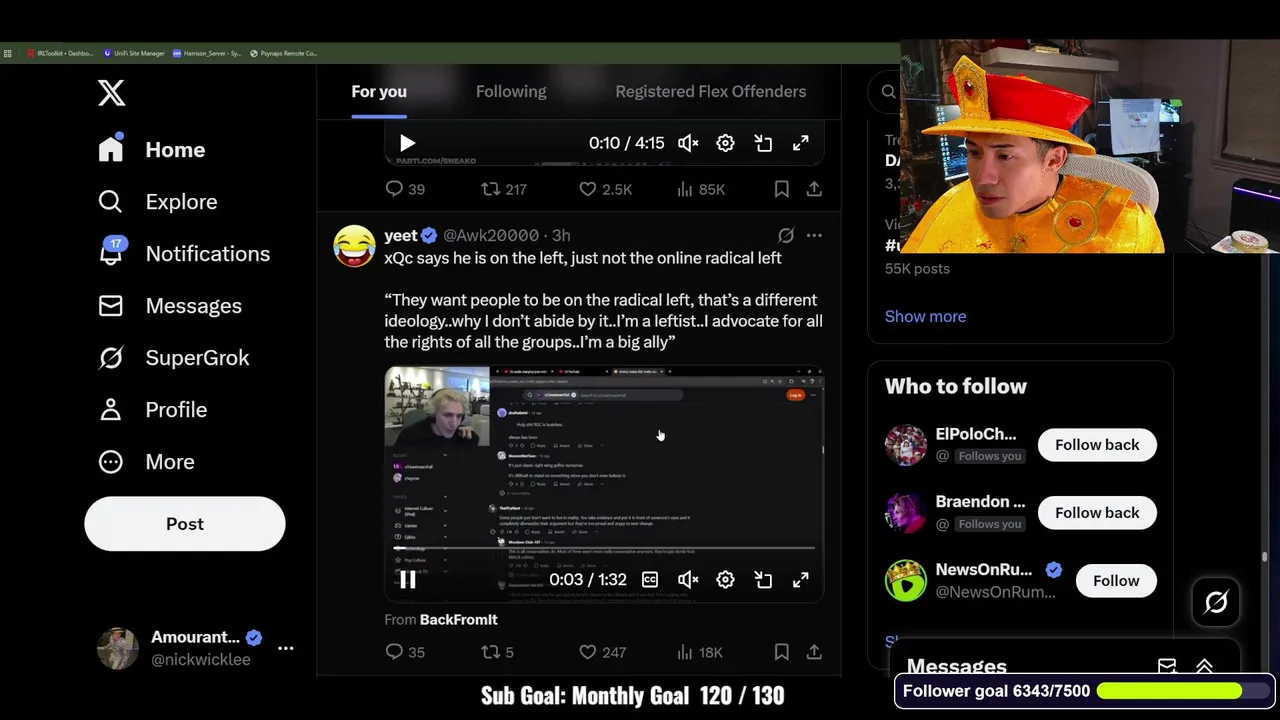Viewport: 1280px width, 720px height.
Task: Like the post with 2.5K likes
Action: tap(606, 189)
